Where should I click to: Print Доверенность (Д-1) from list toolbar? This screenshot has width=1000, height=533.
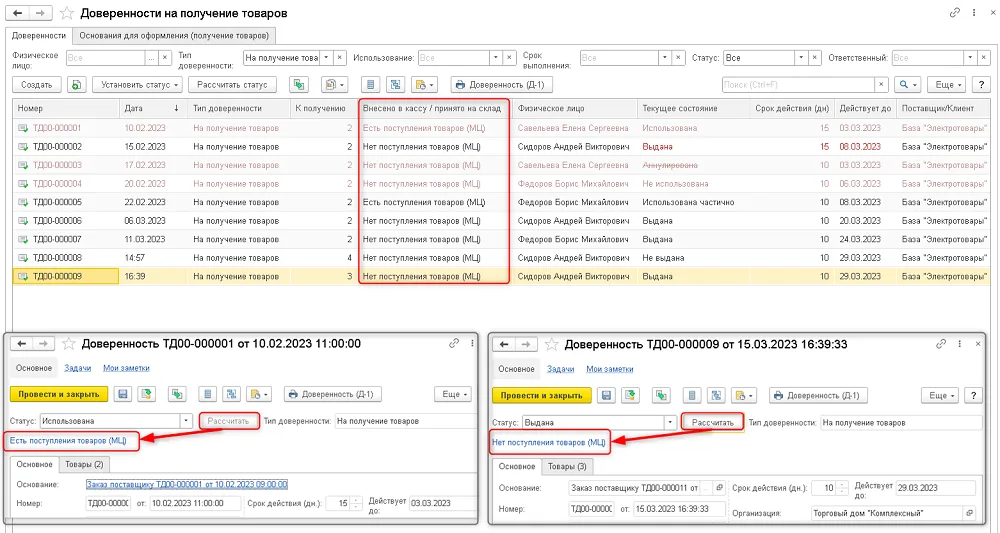click(x=501, y=85)
